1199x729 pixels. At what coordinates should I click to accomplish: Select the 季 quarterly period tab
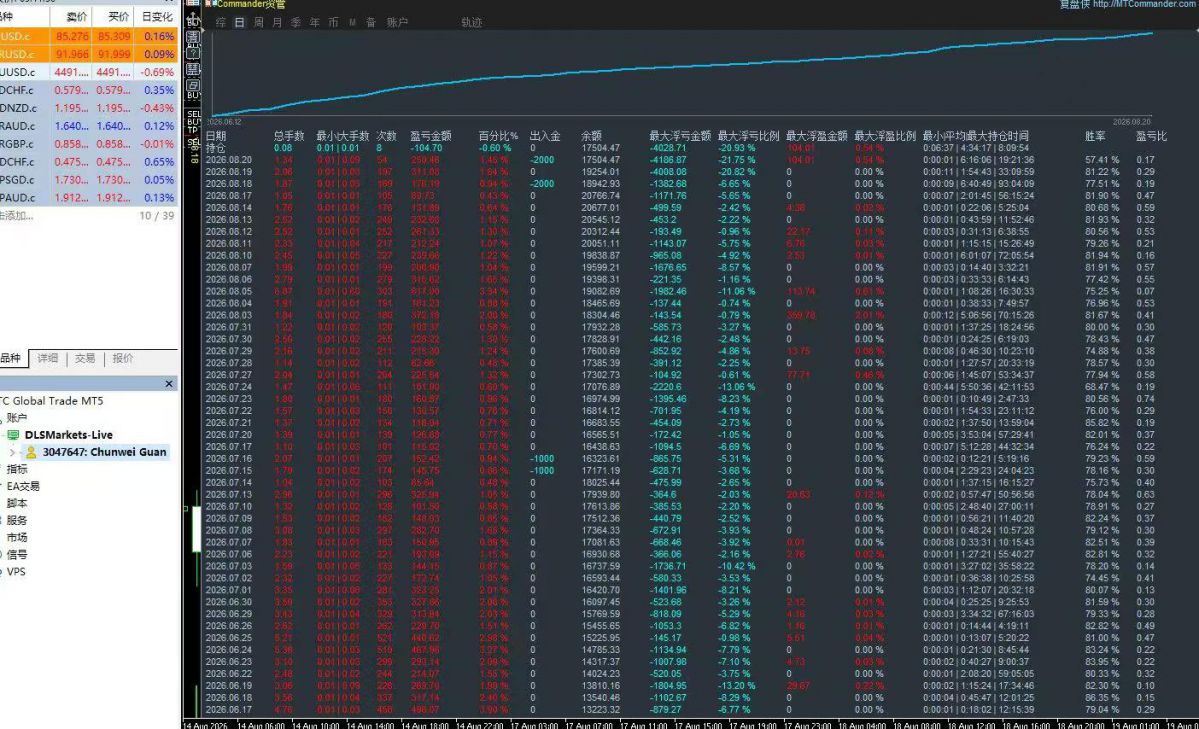click(x=296, y=23)
